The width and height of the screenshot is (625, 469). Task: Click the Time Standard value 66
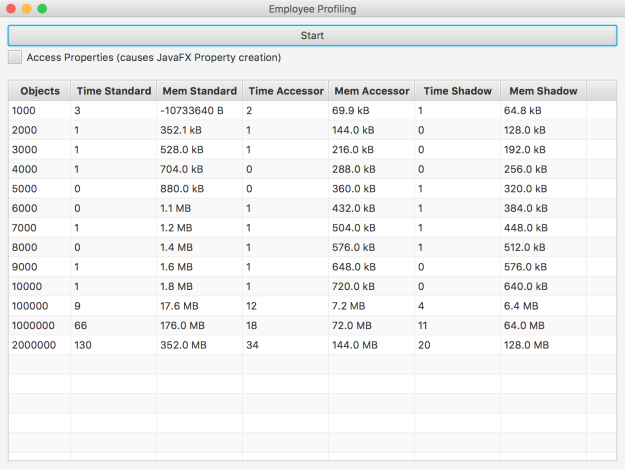coord(114,325)
